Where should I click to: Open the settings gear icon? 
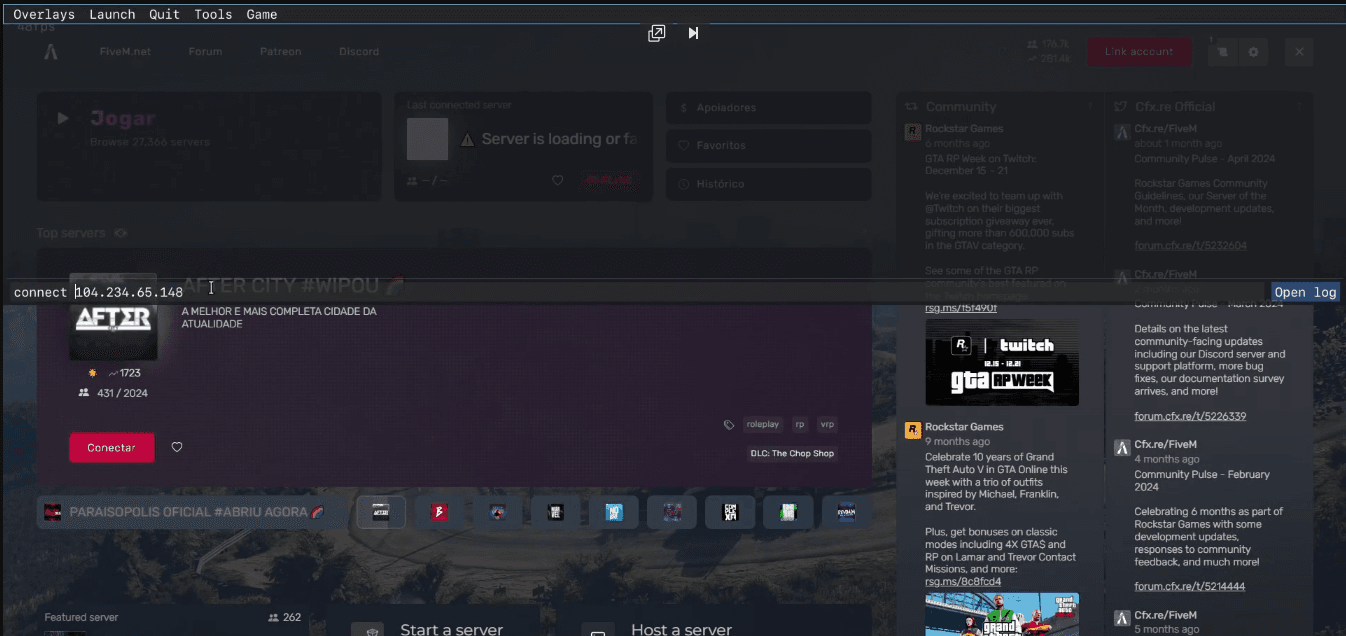pos(1253,52)
